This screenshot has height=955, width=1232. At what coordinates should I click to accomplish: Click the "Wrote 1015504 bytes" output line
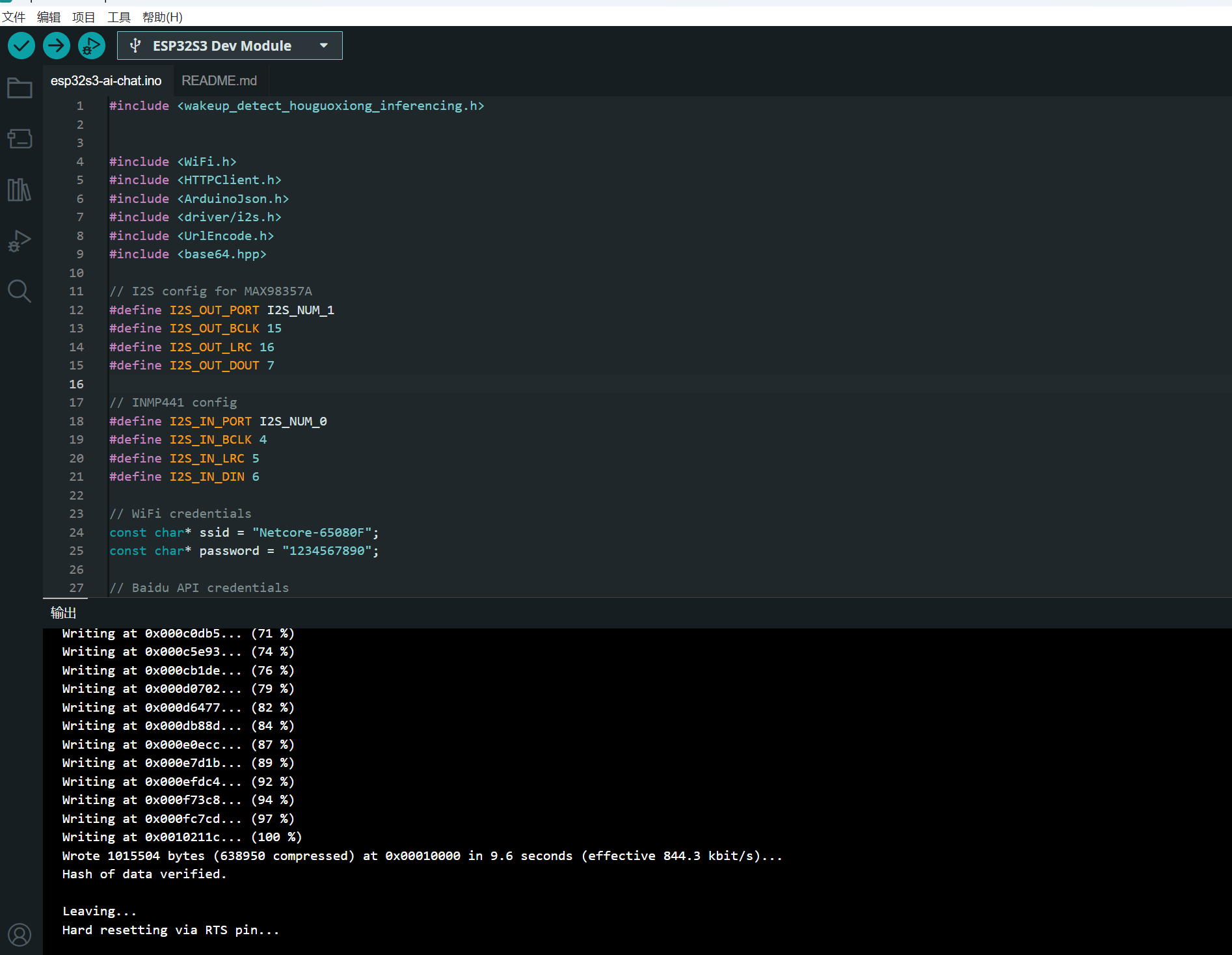tap(422, 856)
